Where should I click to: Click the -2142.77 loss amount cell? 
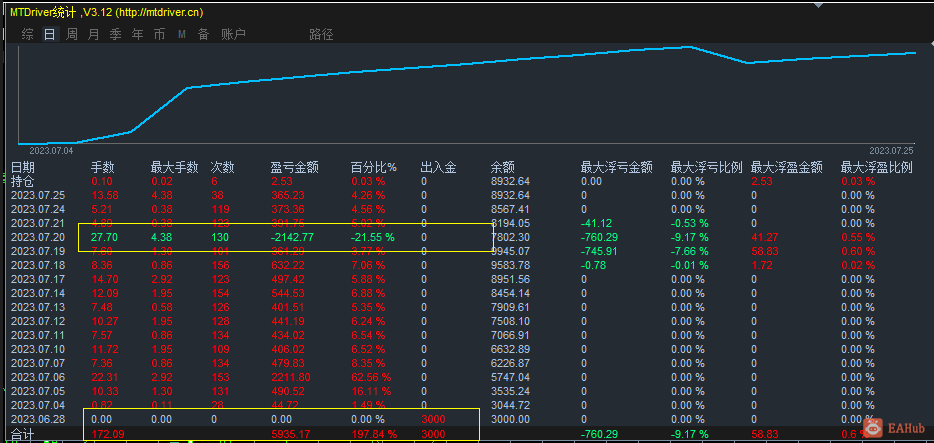pyautogui.click(x=292, y=237)
